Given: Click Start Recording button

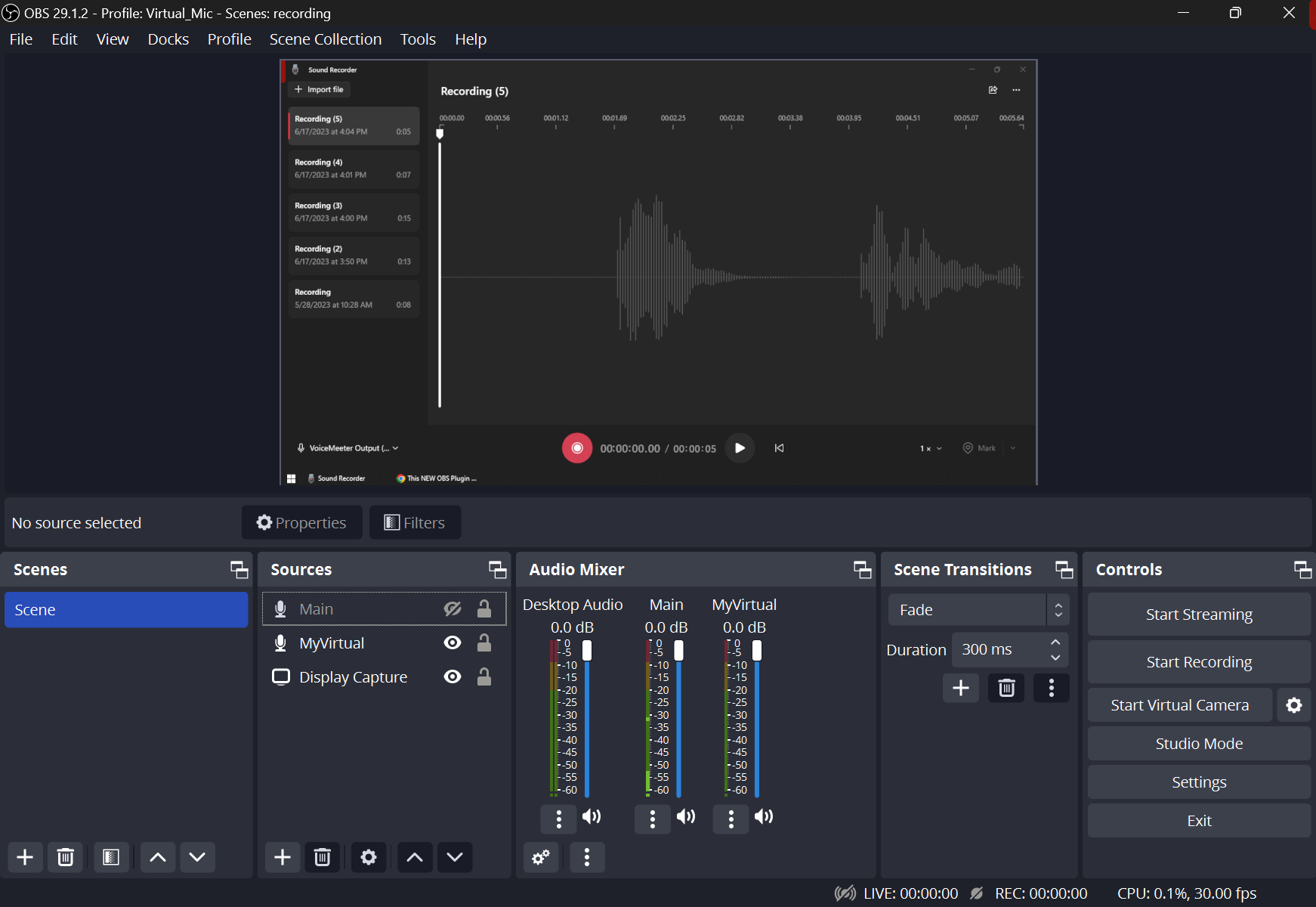Looking at the screenshot, I should pyautogui.click(x=1199, y=662).
